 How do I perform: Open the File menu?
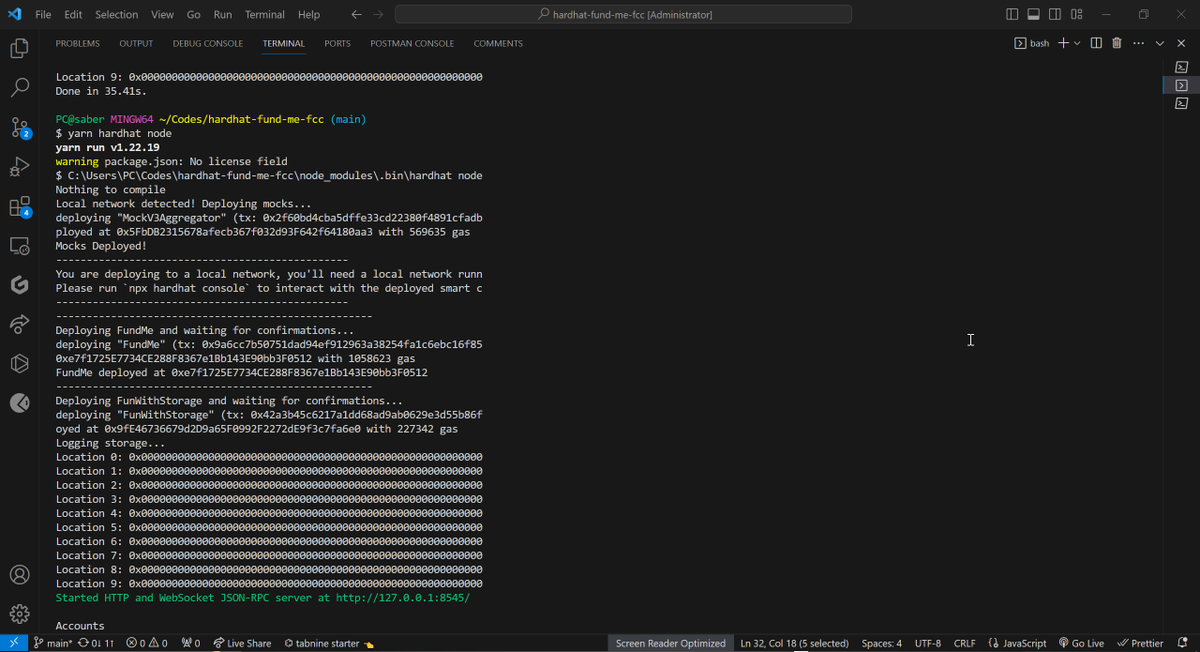coord(43,14)
